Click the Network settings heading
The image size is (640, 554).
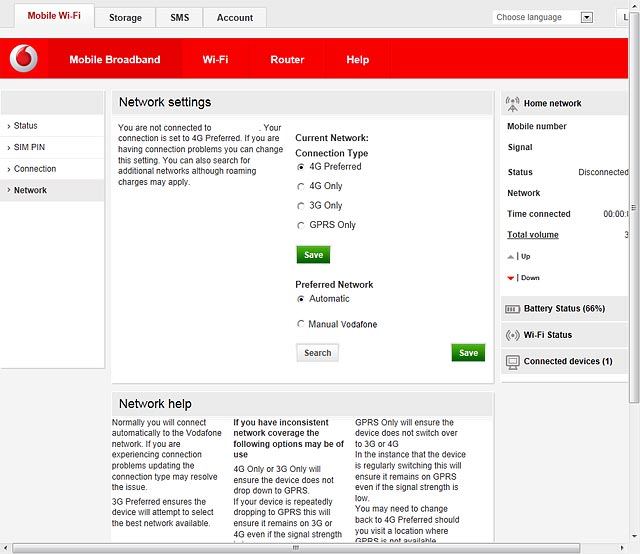(165, 102)
